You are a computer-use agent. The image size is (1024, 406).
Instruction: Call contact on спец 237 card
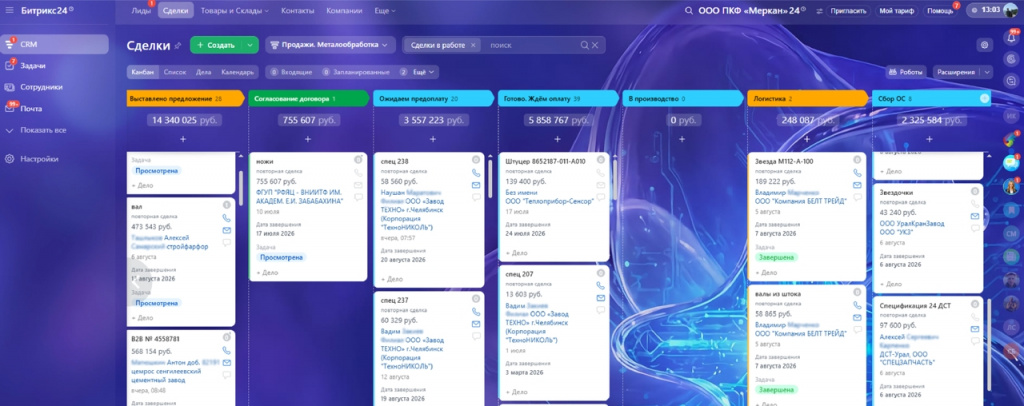click(x=476, y=311)
